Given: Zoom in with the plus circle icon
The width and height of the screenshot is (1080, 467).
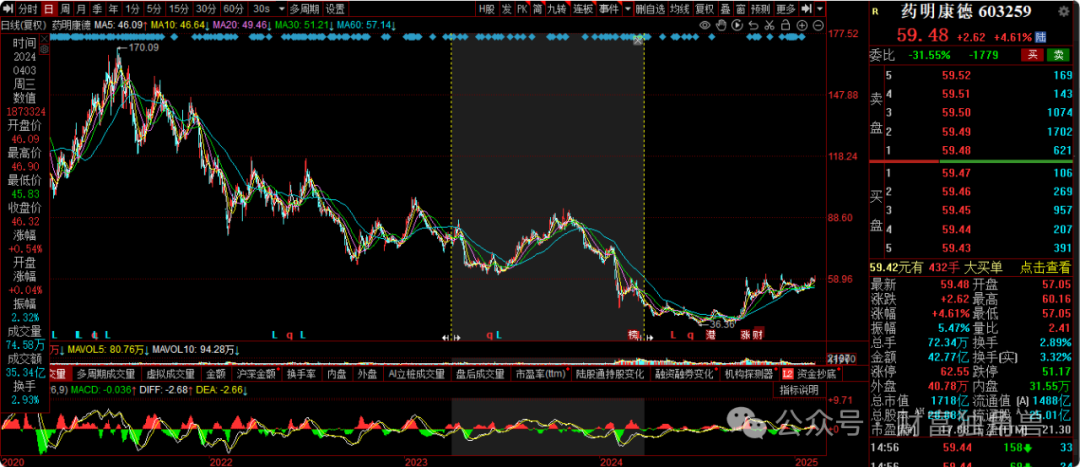Looking at the screenshot, I should pyautogui.click(x=802, y=25).
